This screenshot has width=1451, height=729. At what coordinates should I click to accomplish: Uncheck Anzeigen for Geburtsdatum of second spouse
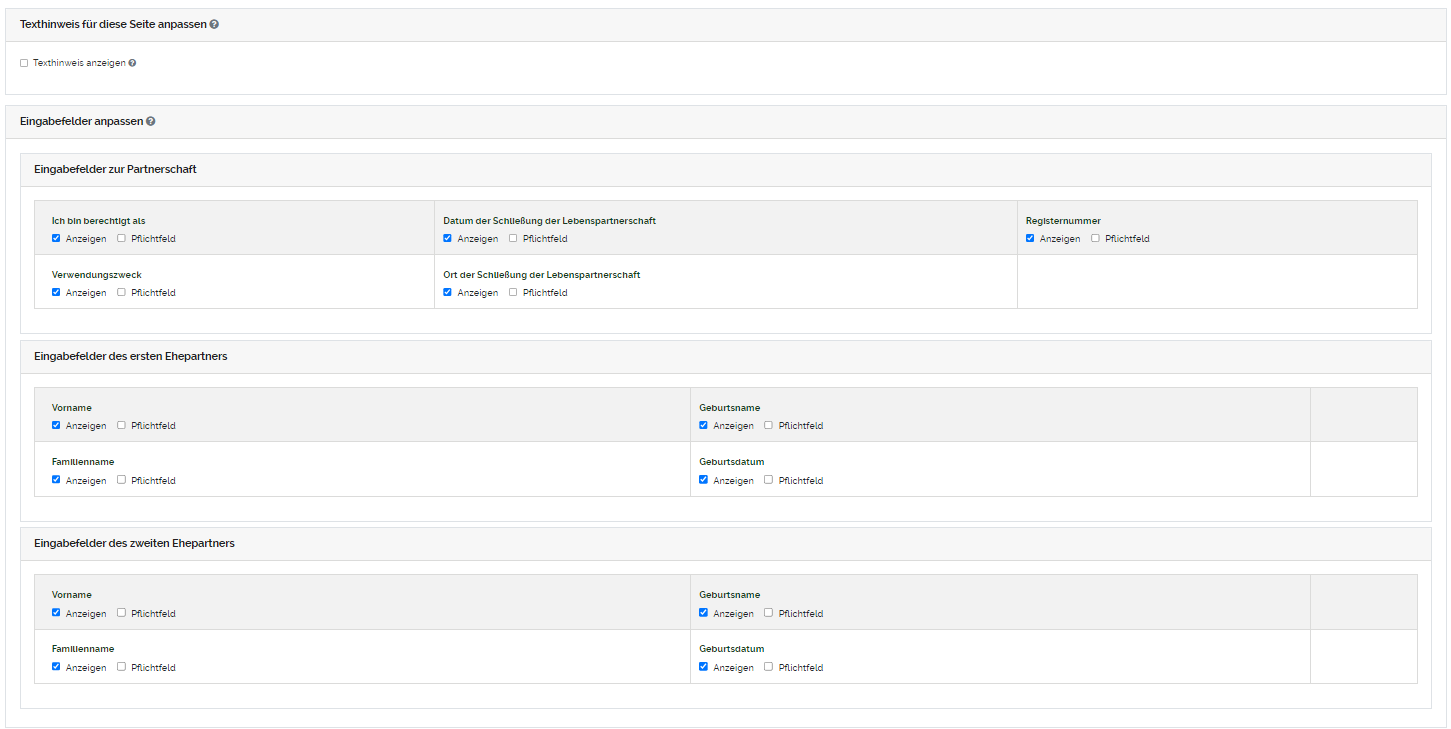pos(703,666)
